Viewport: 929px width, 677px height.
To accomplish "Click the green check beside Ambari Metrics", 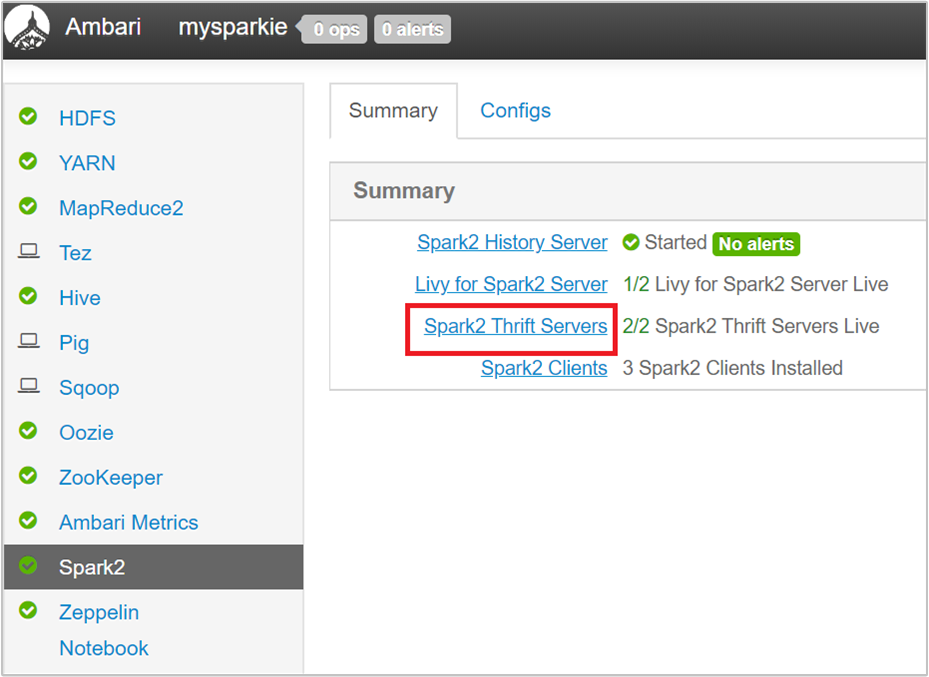I will [28, 522].
